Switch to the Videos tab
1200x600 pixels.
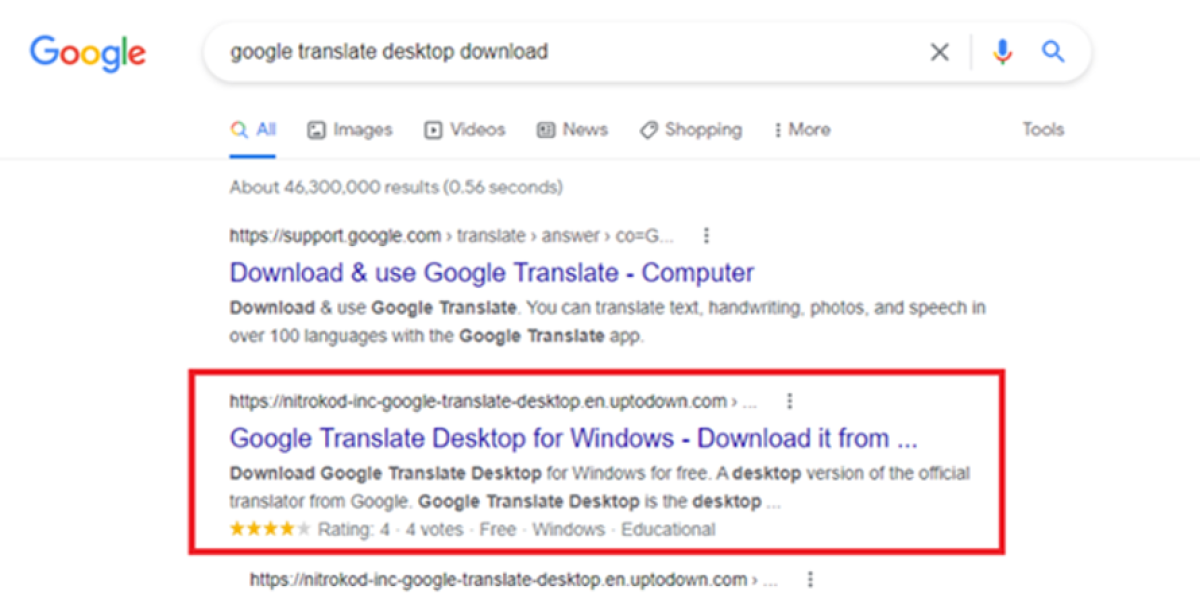tap(465, 129)
